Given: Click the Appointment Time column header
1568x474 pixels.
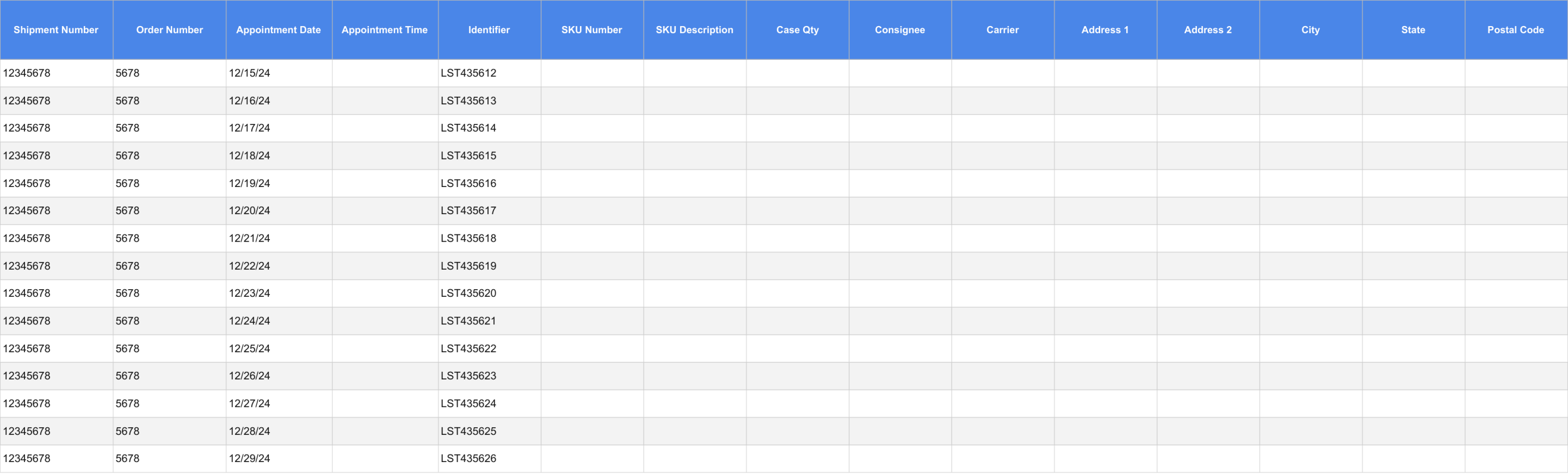Looking at the screenshot, I should click(x=385, y=29).
